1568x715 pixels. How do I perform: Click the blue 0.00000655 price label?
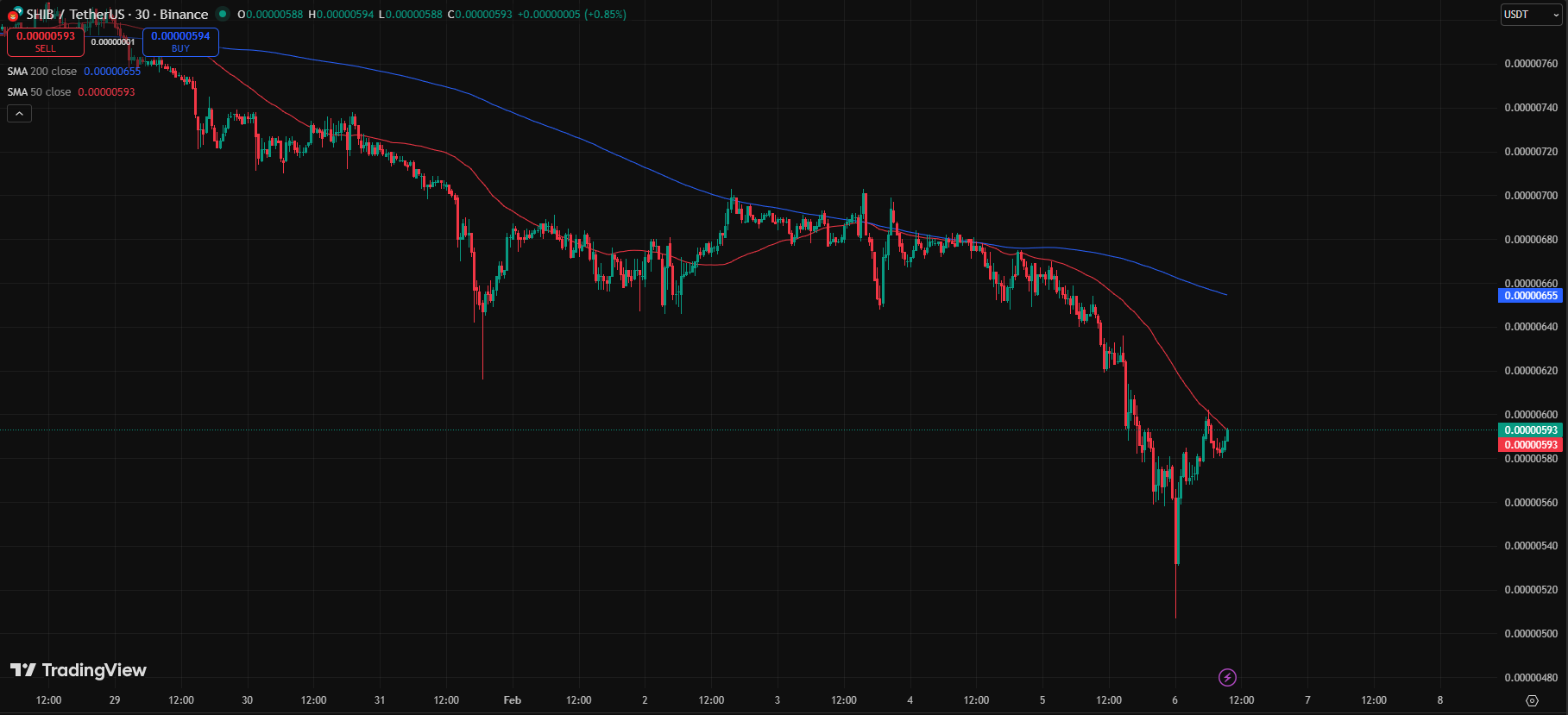(x=1530, y=296)
